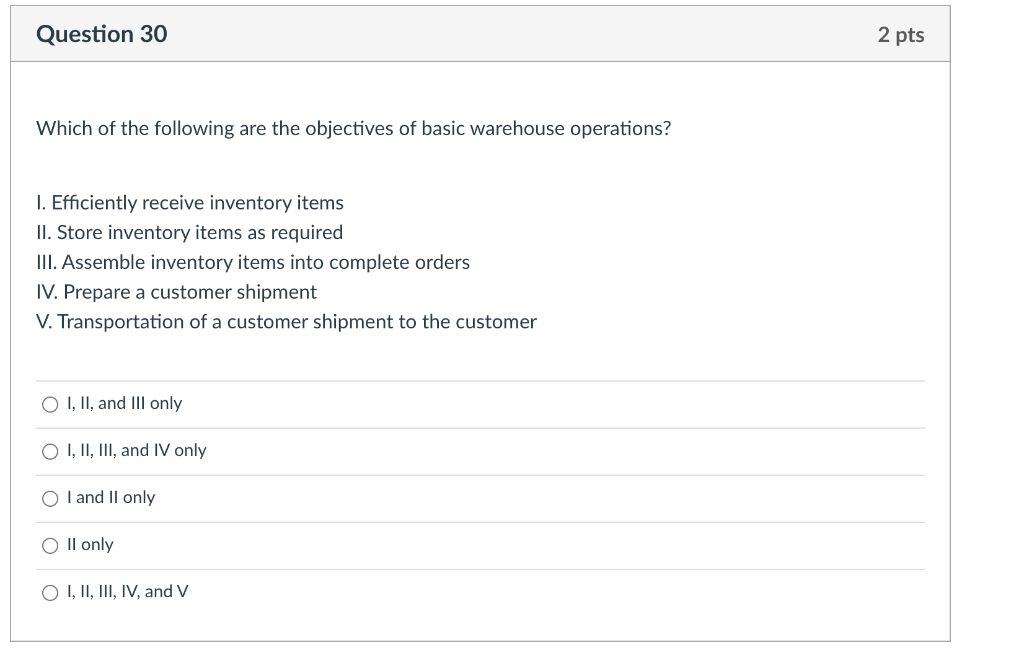
Task: Click the "Question 30" heading
Action: tap(102, 35)
